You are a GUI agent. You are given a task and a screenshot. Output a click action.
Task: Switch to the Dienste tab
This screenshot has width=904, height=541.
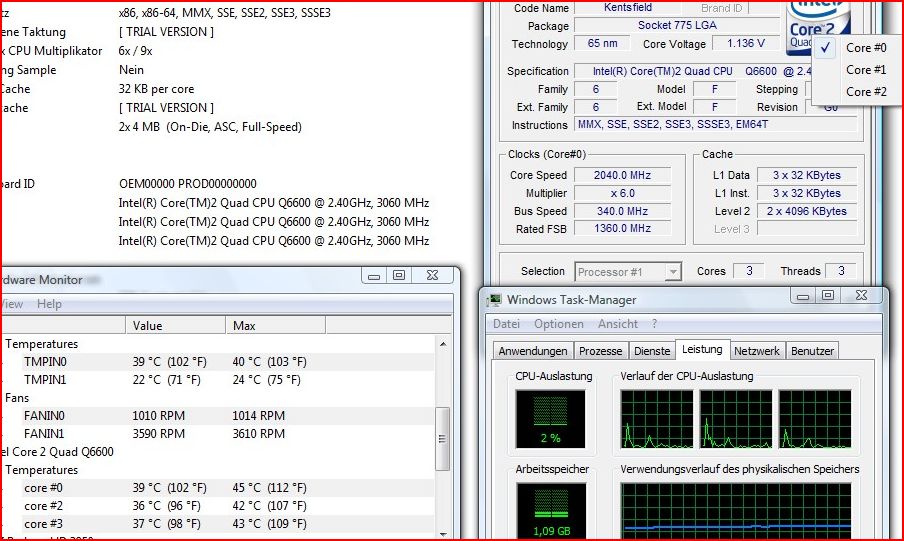[x=652, y=351]
